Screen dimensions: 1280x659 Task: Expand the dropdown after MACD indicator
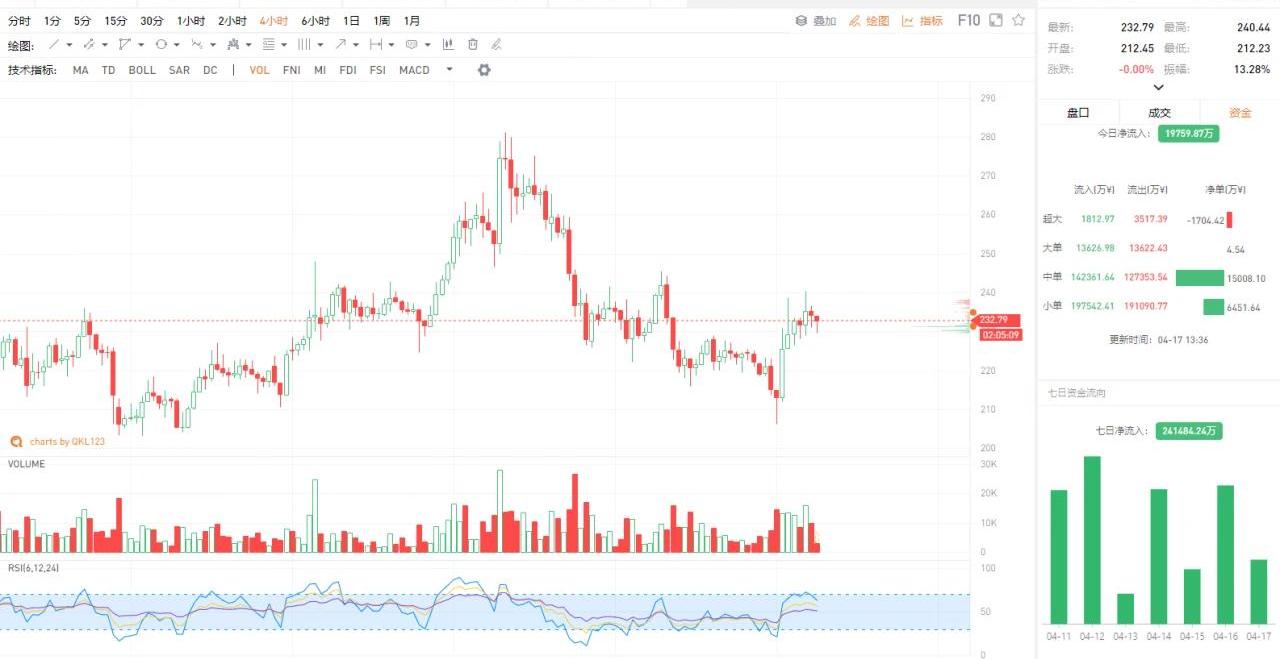tap(449, 70)
